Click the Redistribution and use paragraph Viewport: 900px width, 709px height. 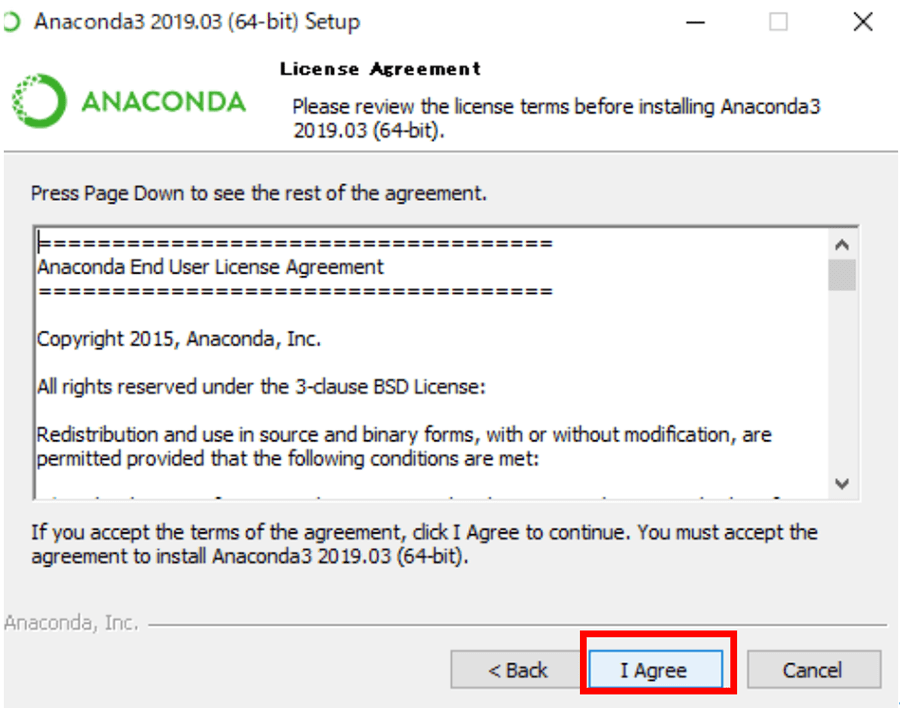(404, 447)
